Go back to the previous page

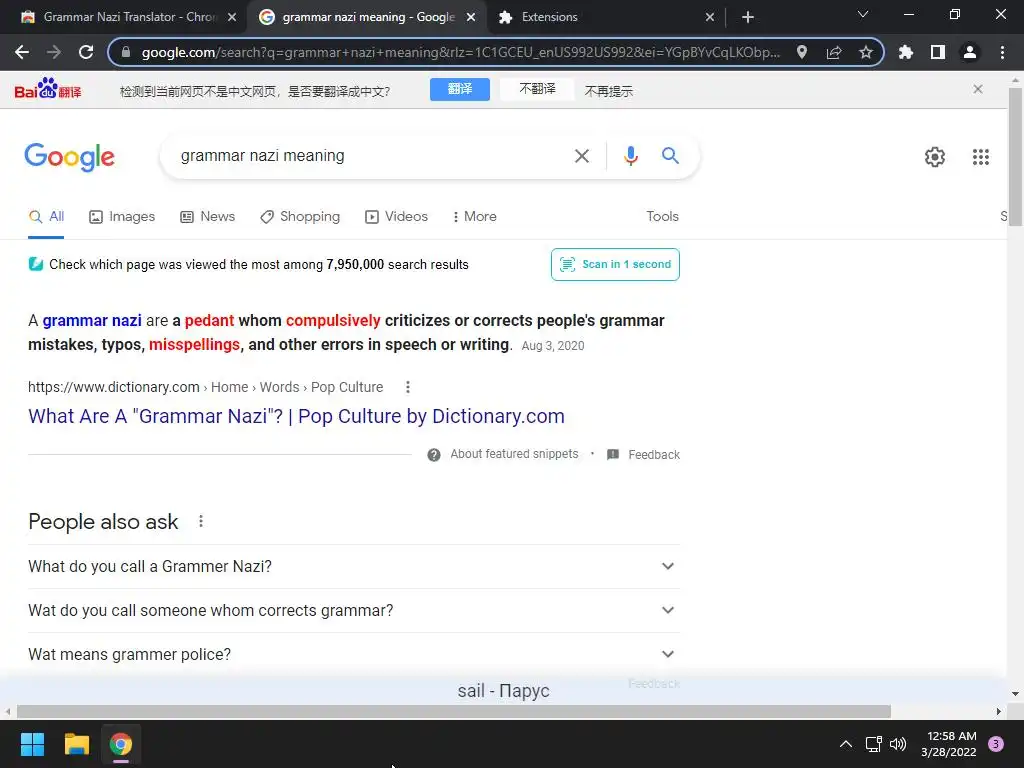tap(22, 52)
